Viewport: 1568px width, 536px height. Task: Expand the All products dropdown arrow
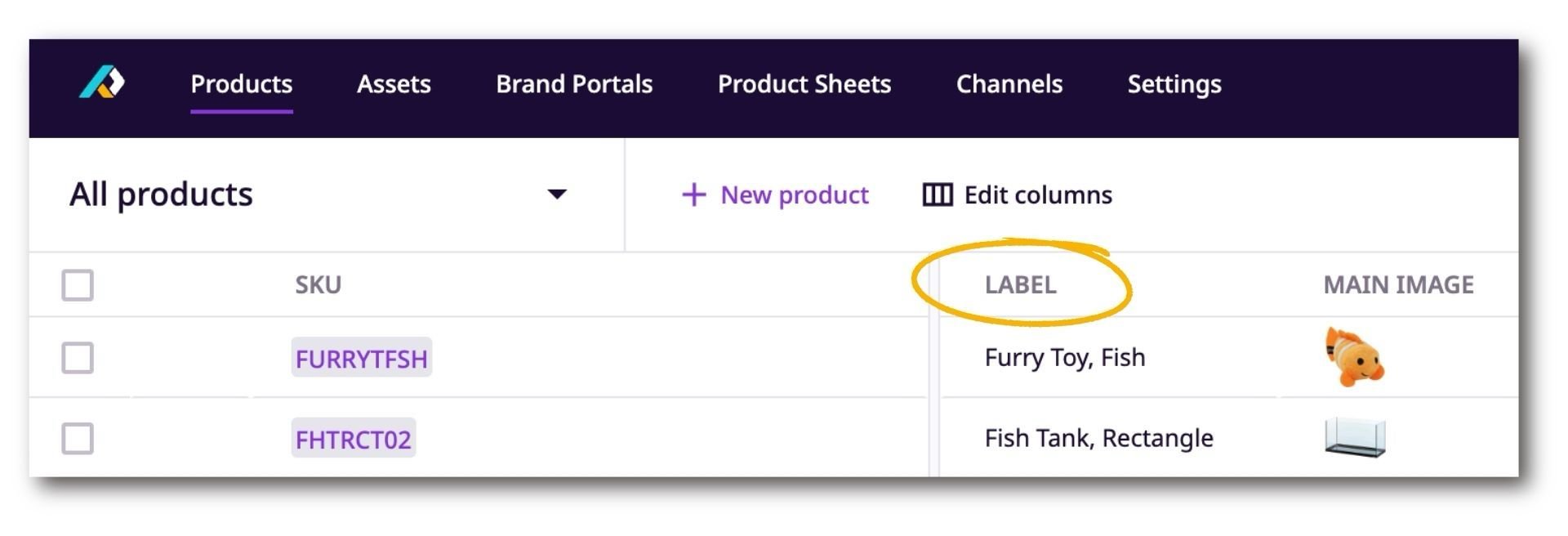pyautogui.click(x=557, y=194)
